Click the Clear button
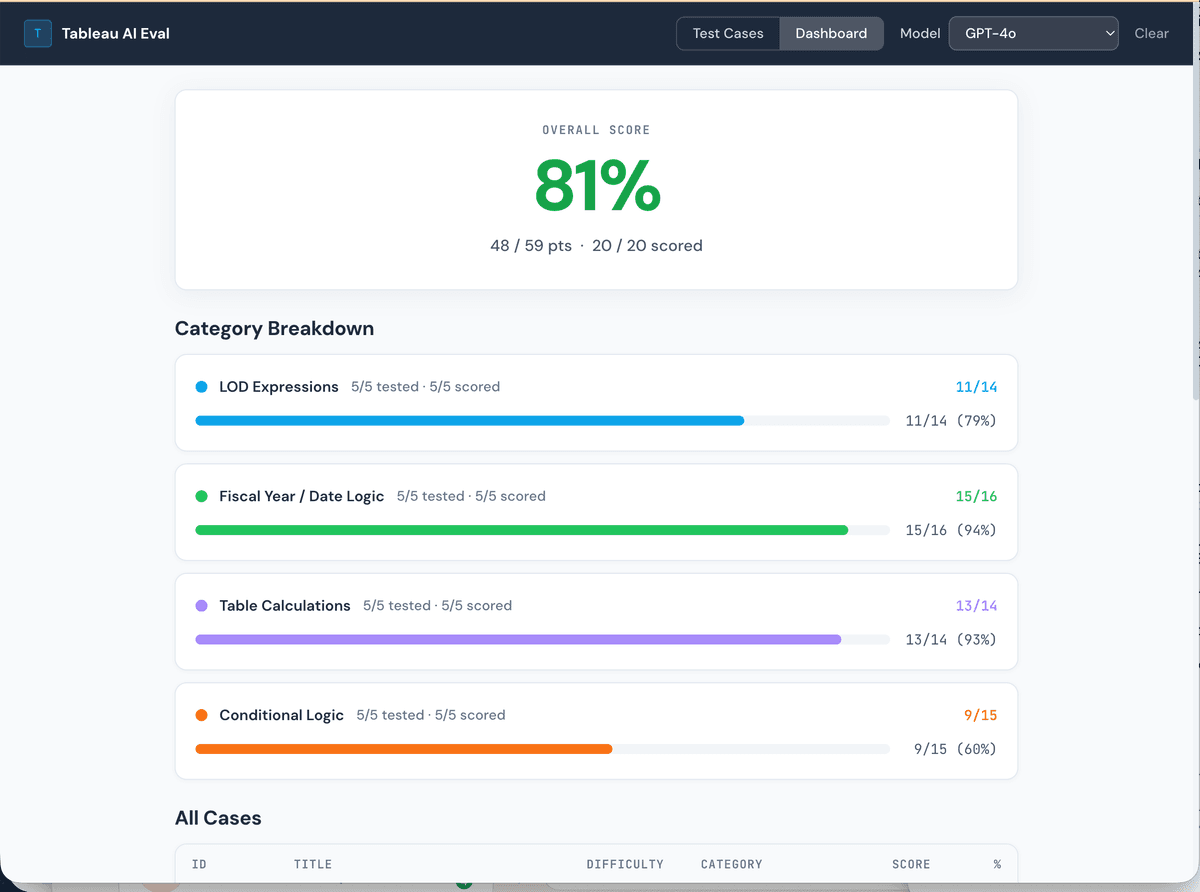Screen dimensions: 1200x892 pyautogui.click(x=1151, y=33)
